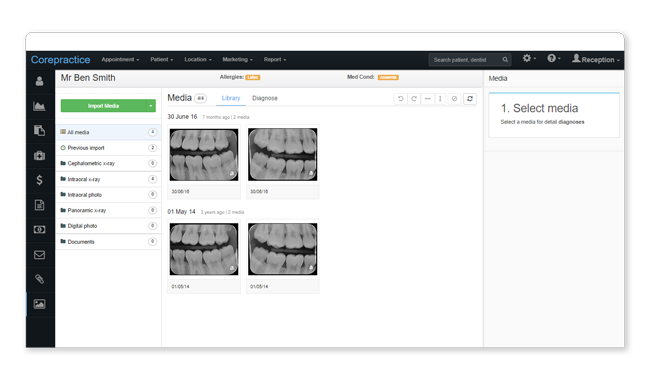The width and height of the screenshot is (650, 380).
Task: Open the Report menu
Action: (275, 60)
